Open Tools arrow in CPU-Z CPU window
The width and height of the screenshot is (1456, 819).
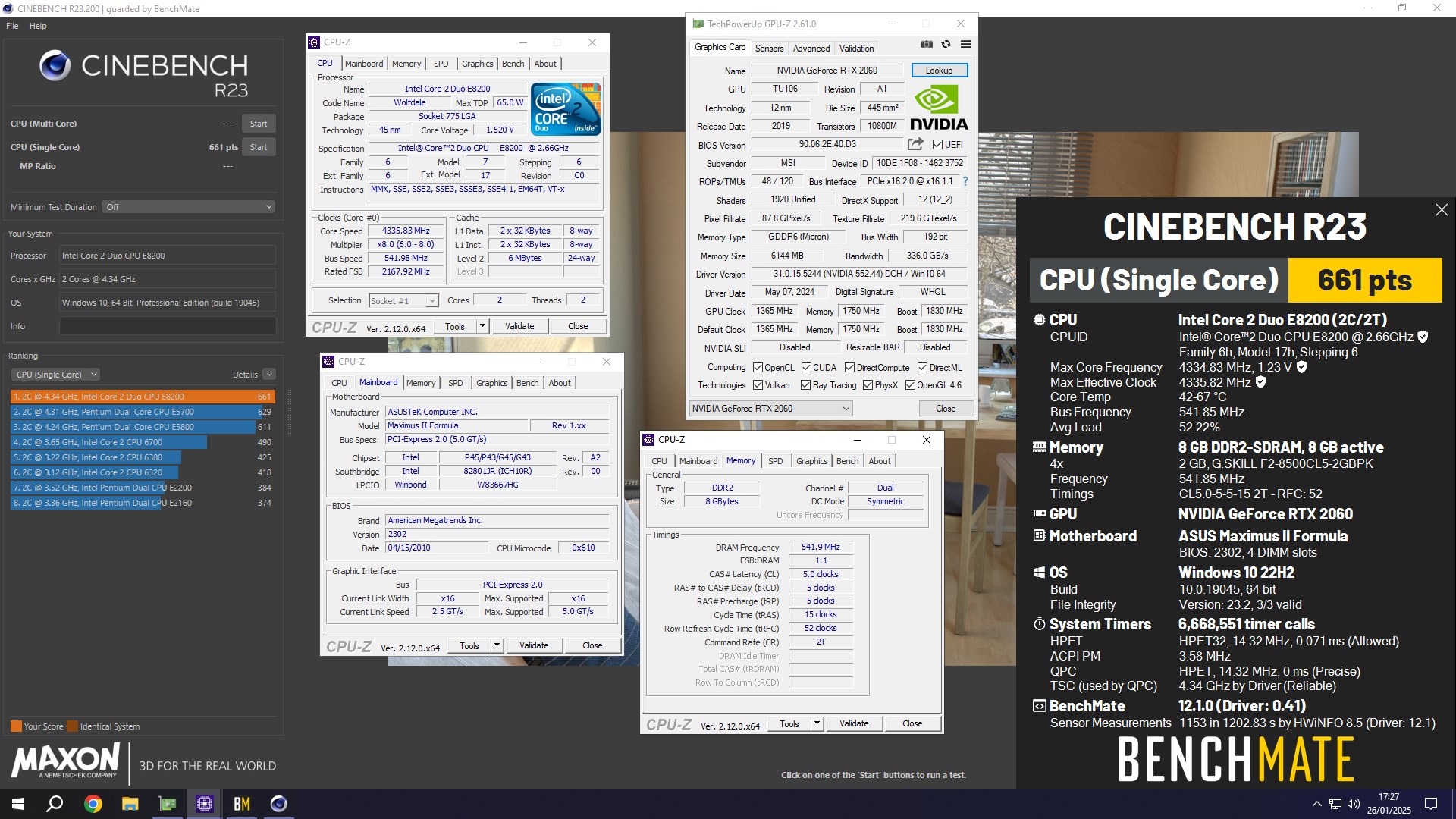[x=482, y=326]
